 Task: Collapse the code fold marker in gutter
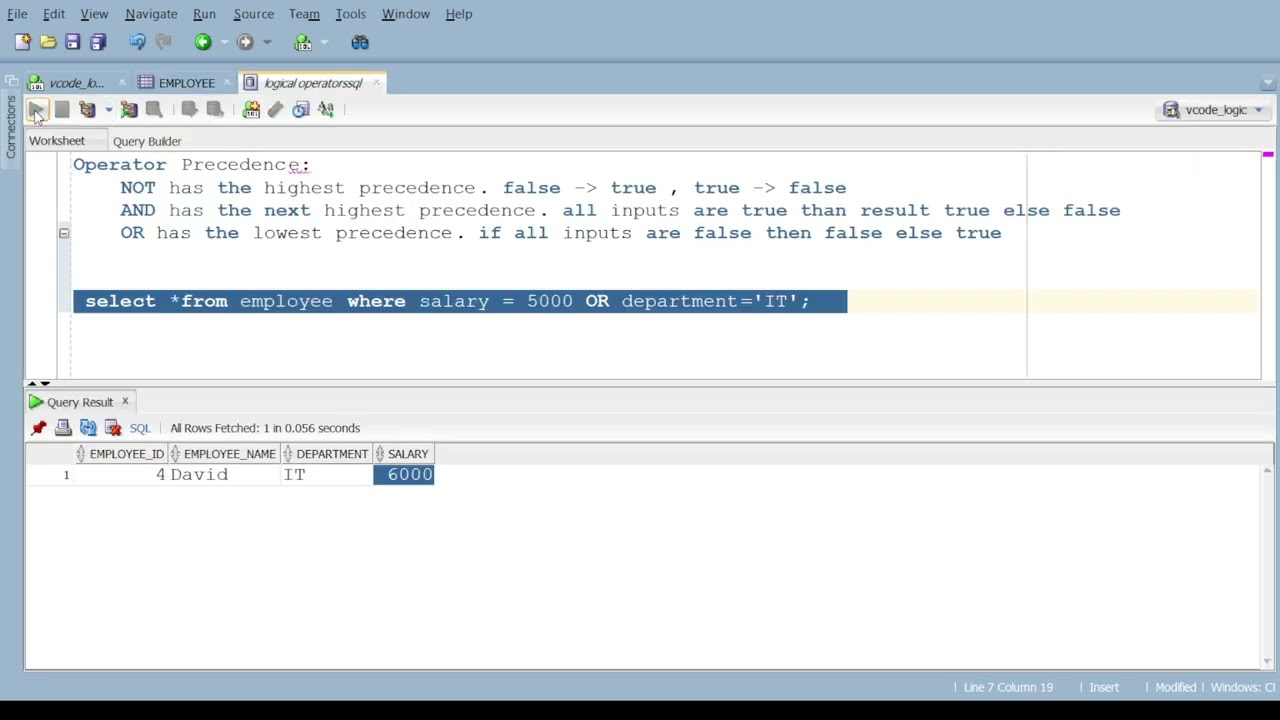(63, 233)
